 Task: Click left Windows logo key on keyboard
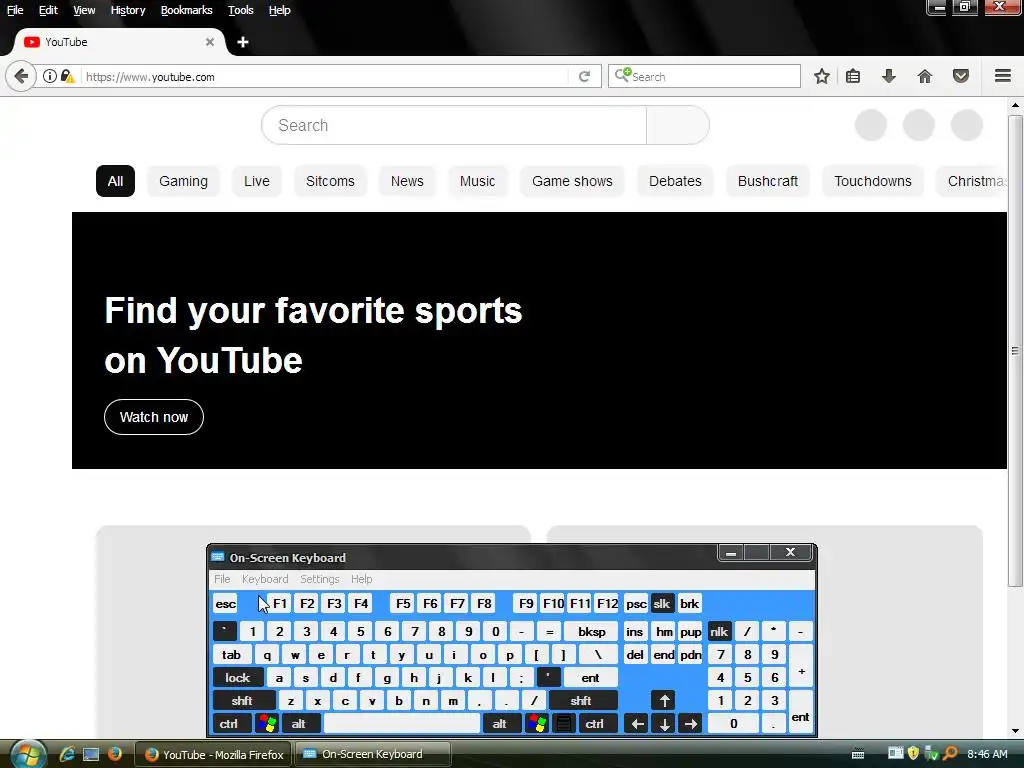[x=267, y=724]
